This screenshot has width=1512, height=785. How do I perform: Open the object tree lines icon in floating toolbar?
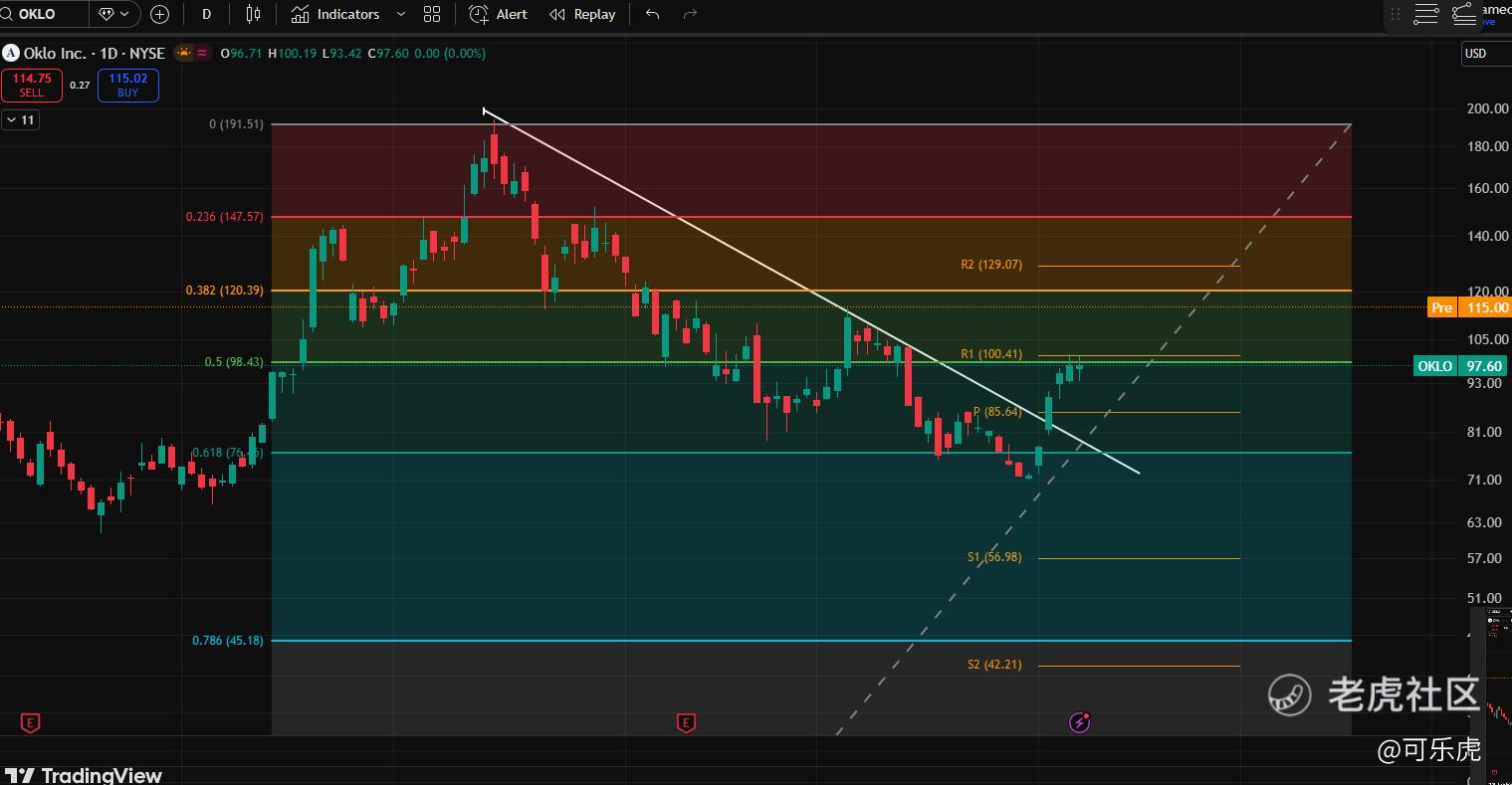click(1426, 14)
